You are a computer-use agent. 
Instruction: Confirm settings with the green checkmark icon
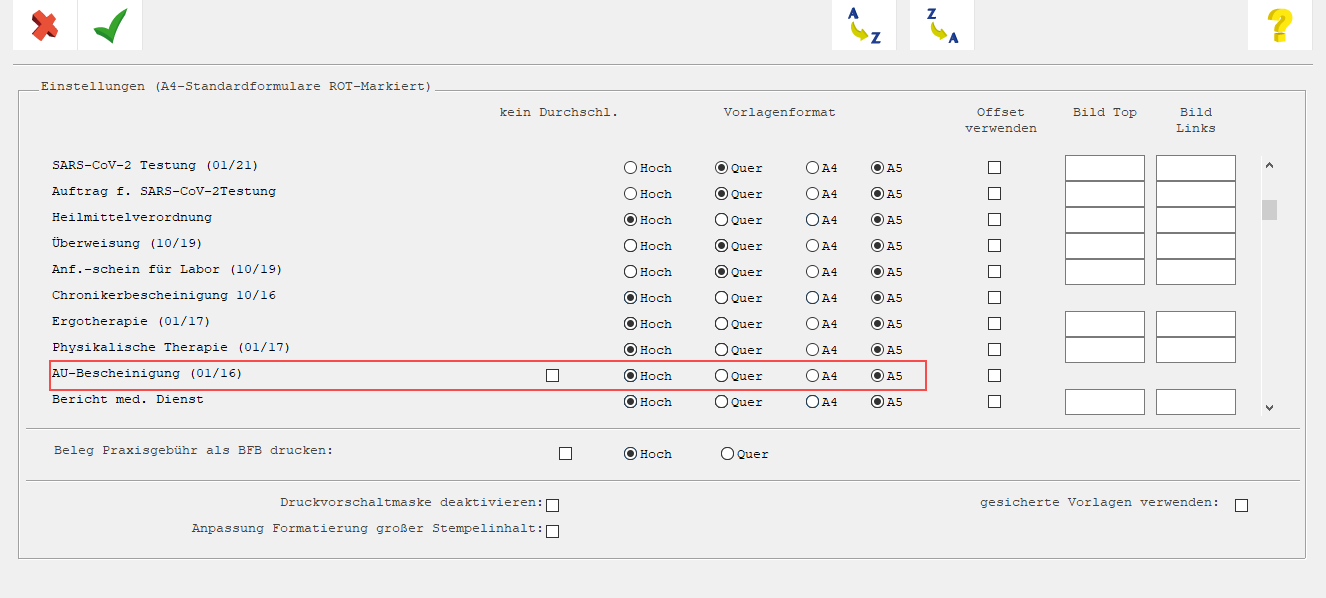pyautogui.click(x=110, y=25)
